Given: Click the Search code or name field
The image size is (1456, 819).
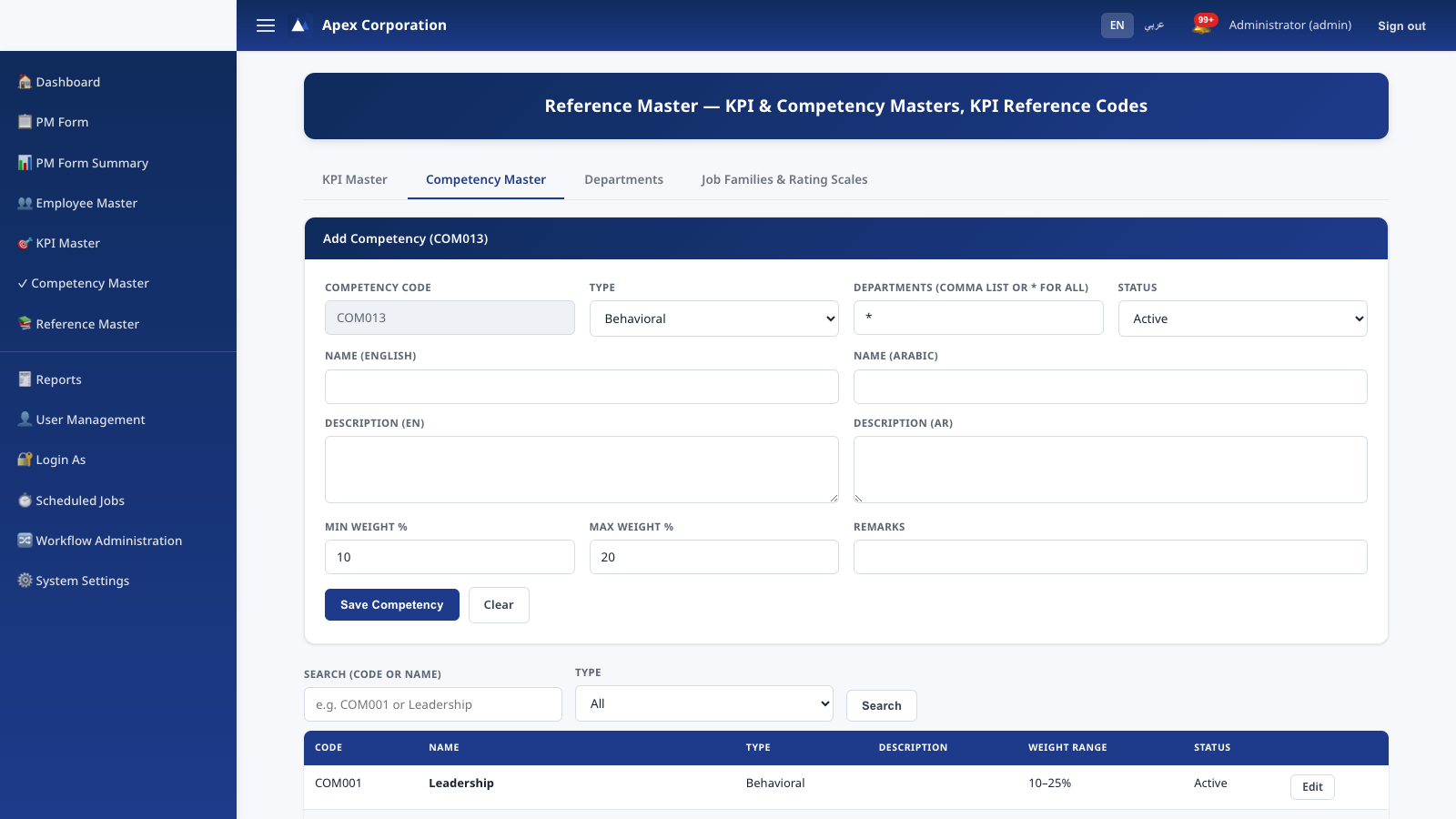Looking at the screenshot, I should click(433, 704).
